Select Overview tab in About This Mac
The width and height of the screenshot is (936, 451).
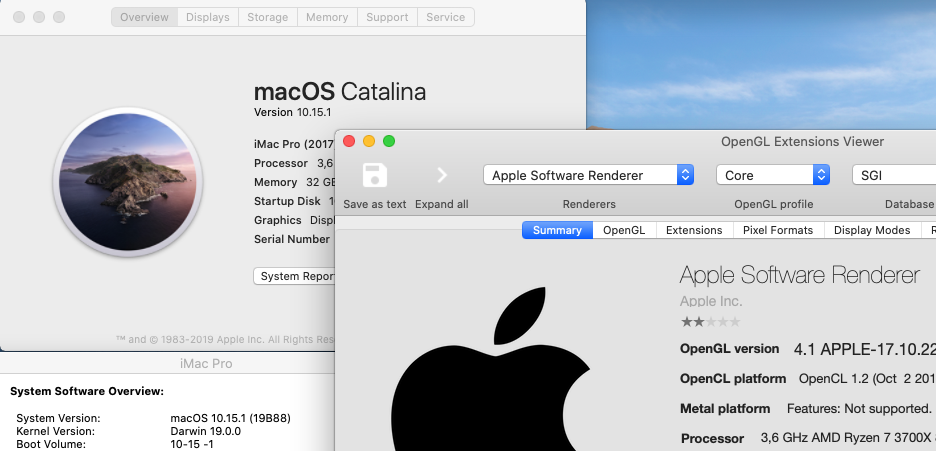[144, 17]
